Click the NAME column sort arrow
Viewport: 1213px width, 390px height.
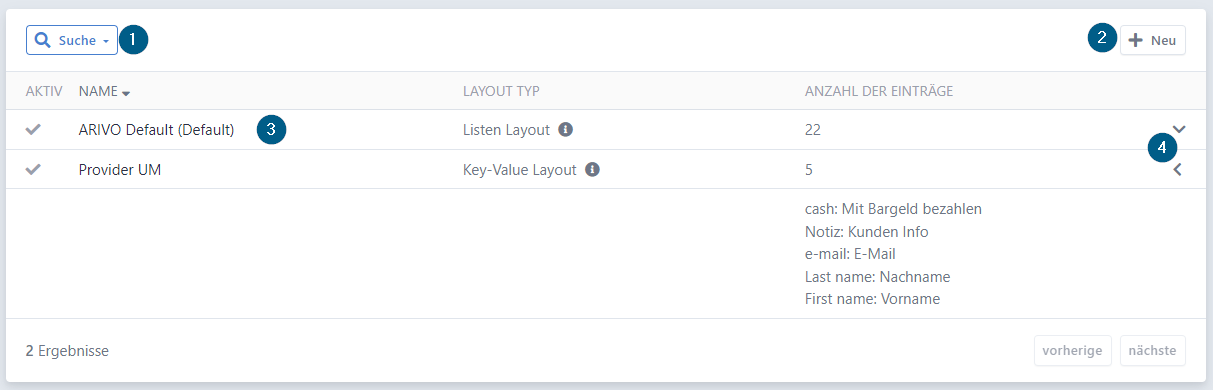coord(127,93)
